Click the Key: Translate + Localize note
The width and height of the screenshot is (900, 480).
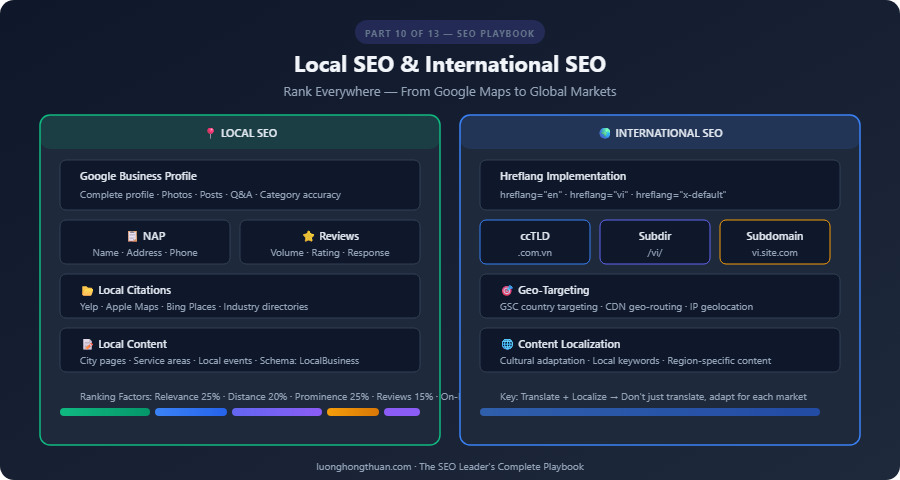click(x=653, y=397)
